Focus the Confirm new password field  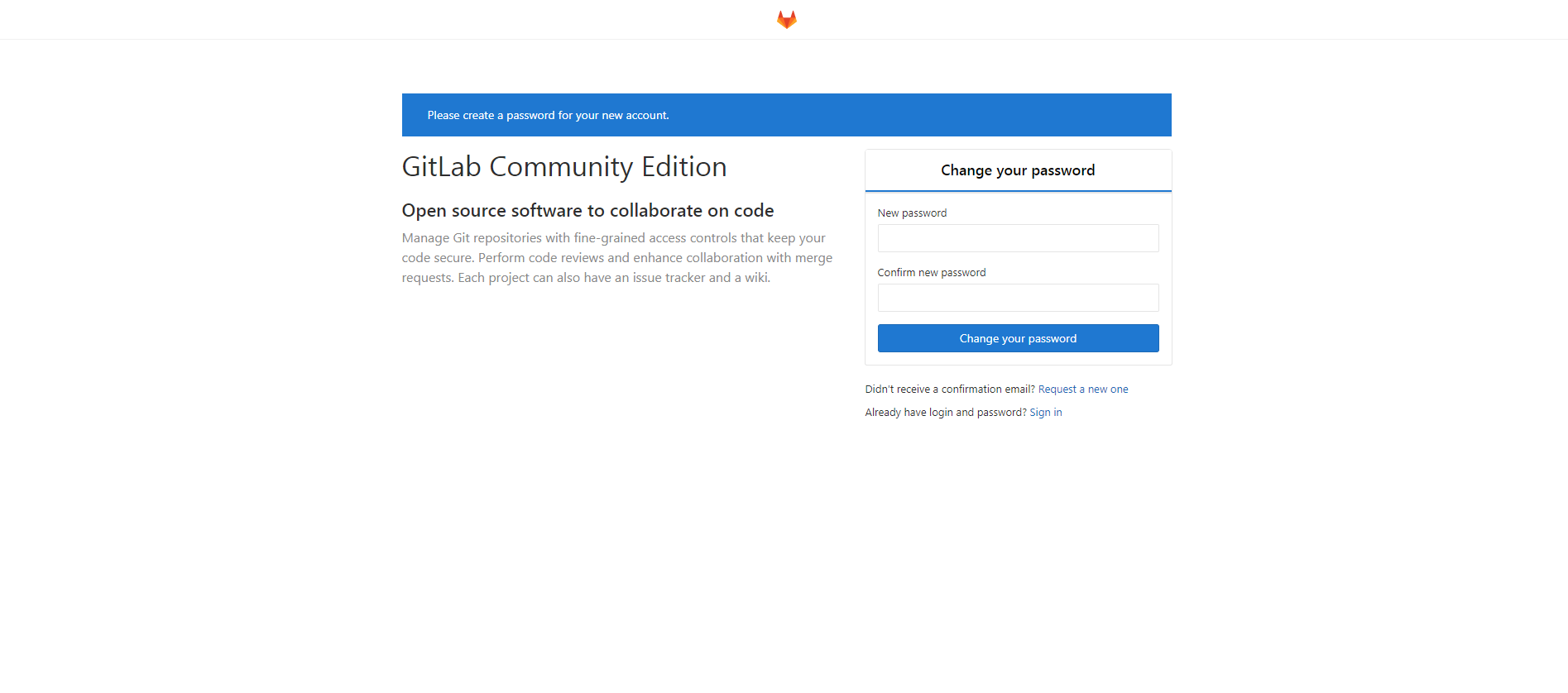[1018, 298]
